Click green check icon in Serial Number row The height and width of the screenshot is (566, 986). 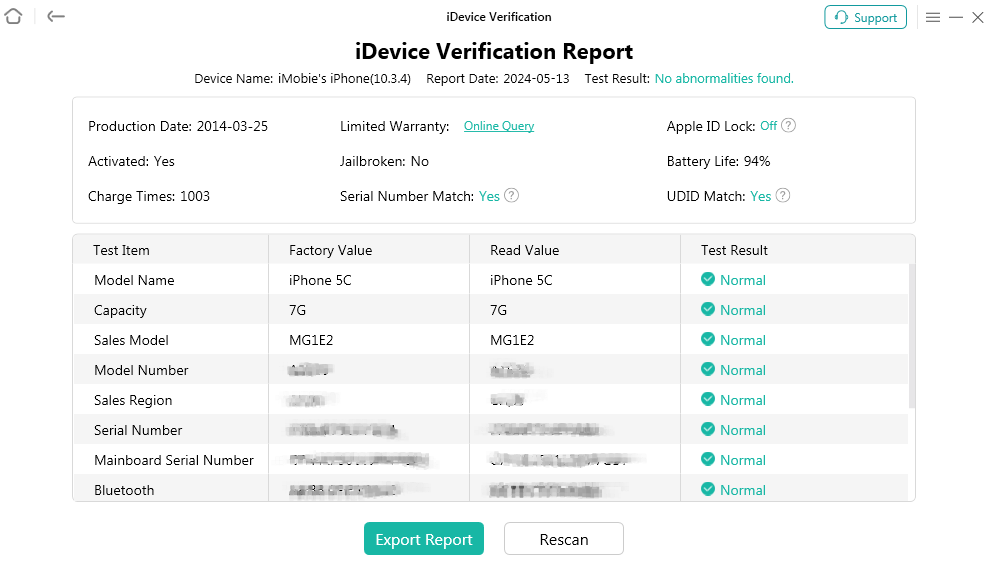click(x=708, y=430)
